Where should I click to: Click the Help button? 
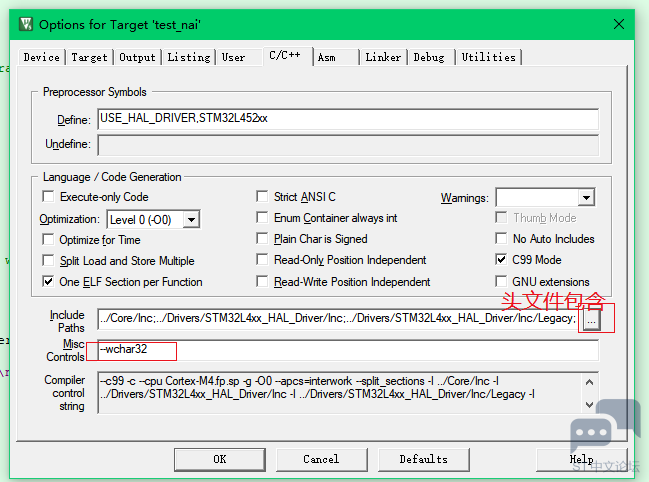[x=582, y=459]
